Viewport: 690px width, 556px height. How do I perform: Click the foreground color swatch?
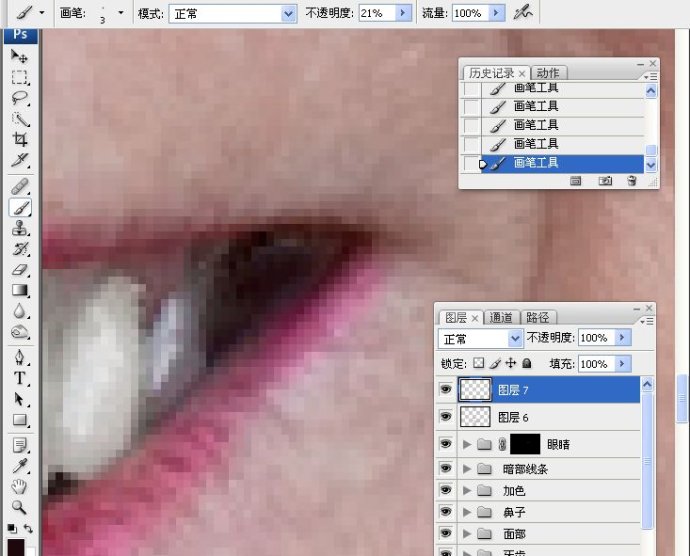pos(16,548)
